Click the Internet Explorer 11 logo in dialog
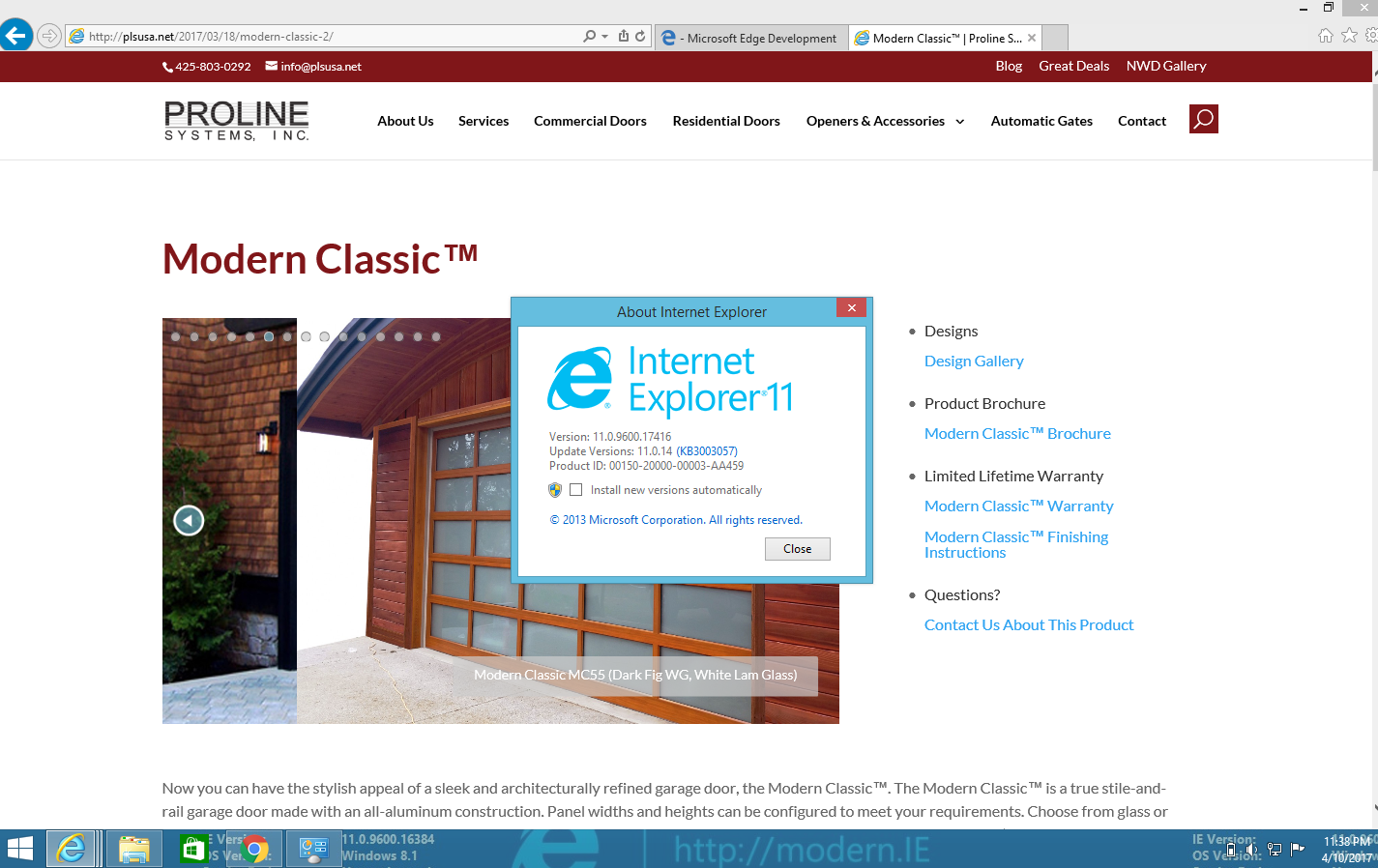The height and width of the screenshot is (868, 1378). click(671, 381)
